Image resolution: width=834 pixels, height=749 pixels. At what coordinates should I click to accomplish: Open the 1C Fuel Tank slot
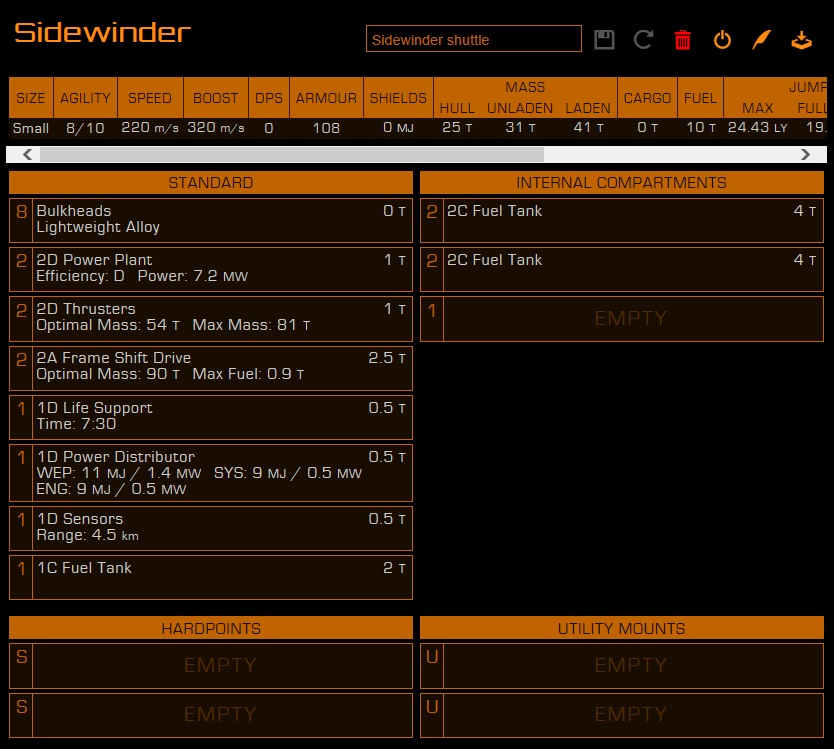coord(211,577)
